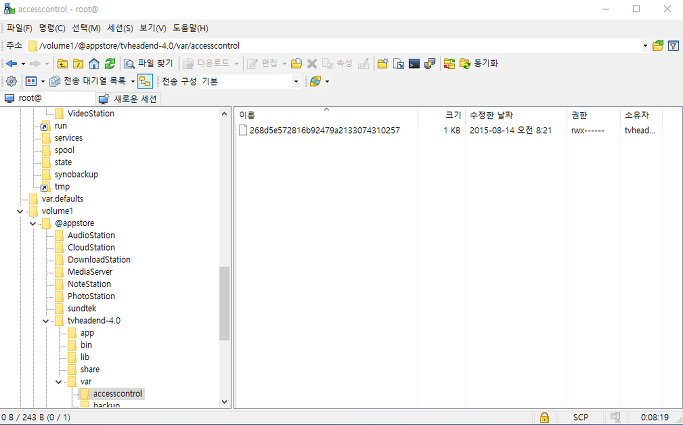Click the view style icon

(x=31, y=81)
